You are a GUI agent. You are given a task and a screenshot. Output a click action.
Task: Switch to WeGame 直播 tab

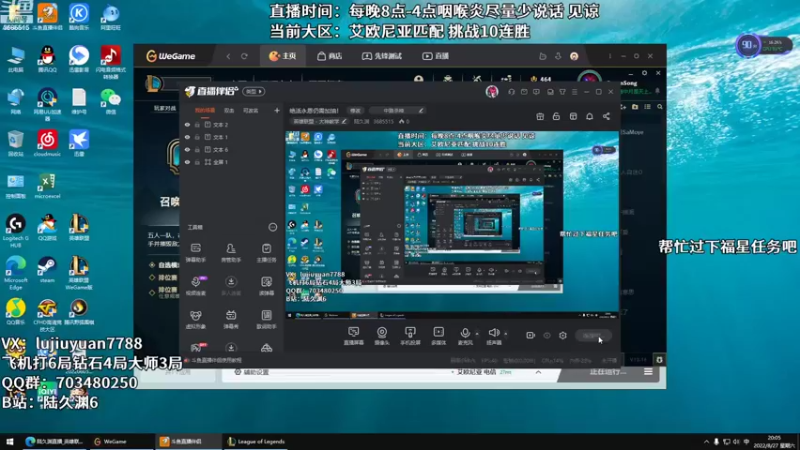pyautogui.click(x=436, y=56)
